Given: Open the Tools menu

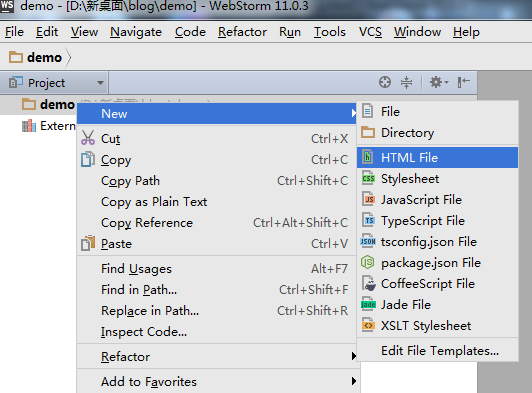Looking at the screenshot, I should [330, 32].
